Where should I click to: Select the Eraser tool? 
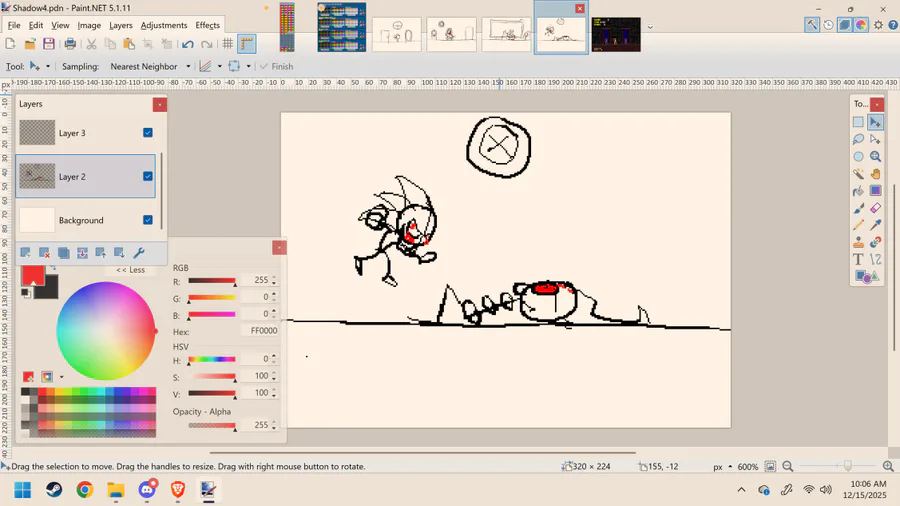pos(875,208)
